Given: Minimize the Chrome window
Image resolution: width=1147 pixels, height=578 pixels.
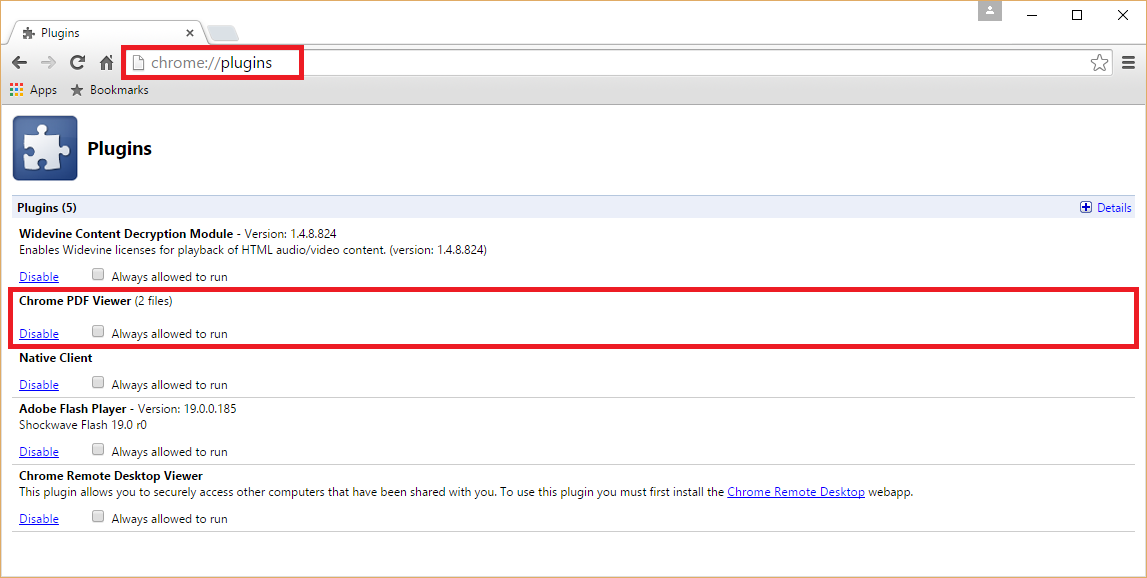Looking at the screenshot, I should tap(1032, 15).
